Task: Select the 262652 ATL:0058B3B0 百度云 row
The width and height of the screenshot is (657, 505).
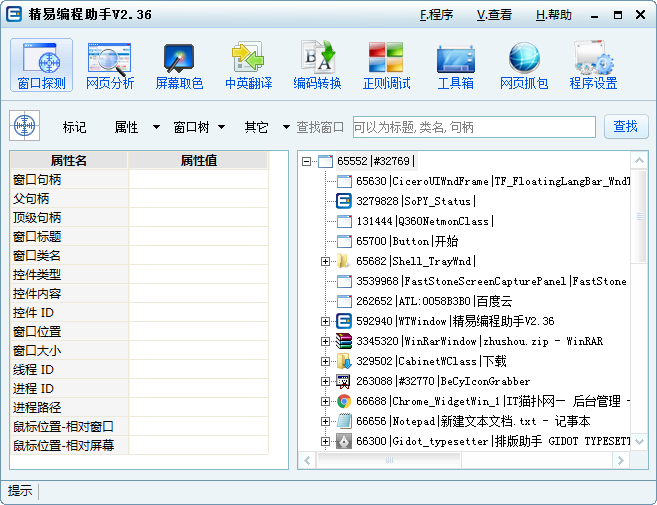Action: [x=434, y=301]
